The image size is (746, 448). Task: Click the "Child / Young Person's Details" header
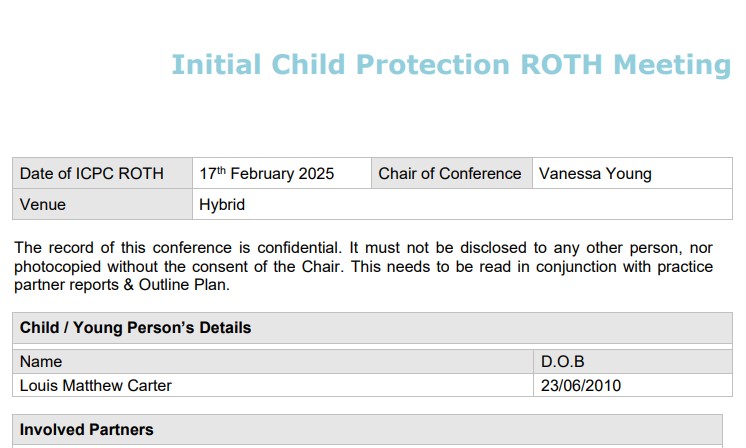(x=136, y=328)
